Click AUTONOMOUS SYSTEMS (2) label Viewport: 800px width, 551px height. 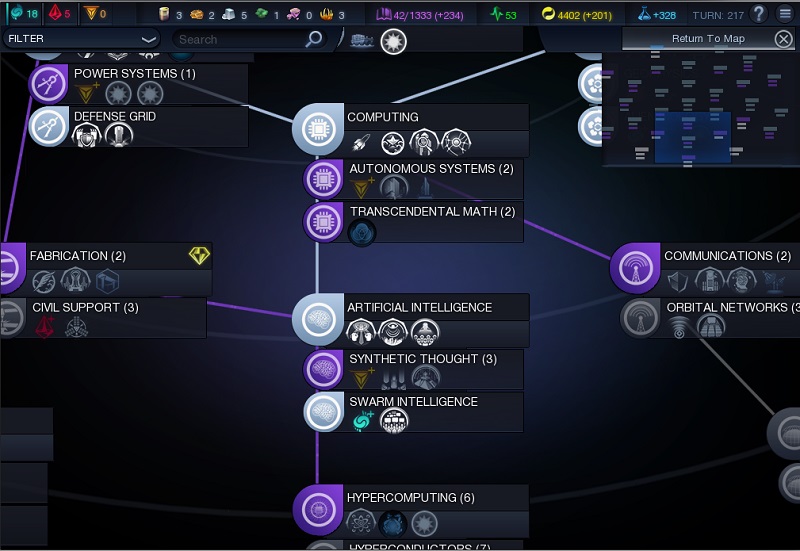point(431,168)
